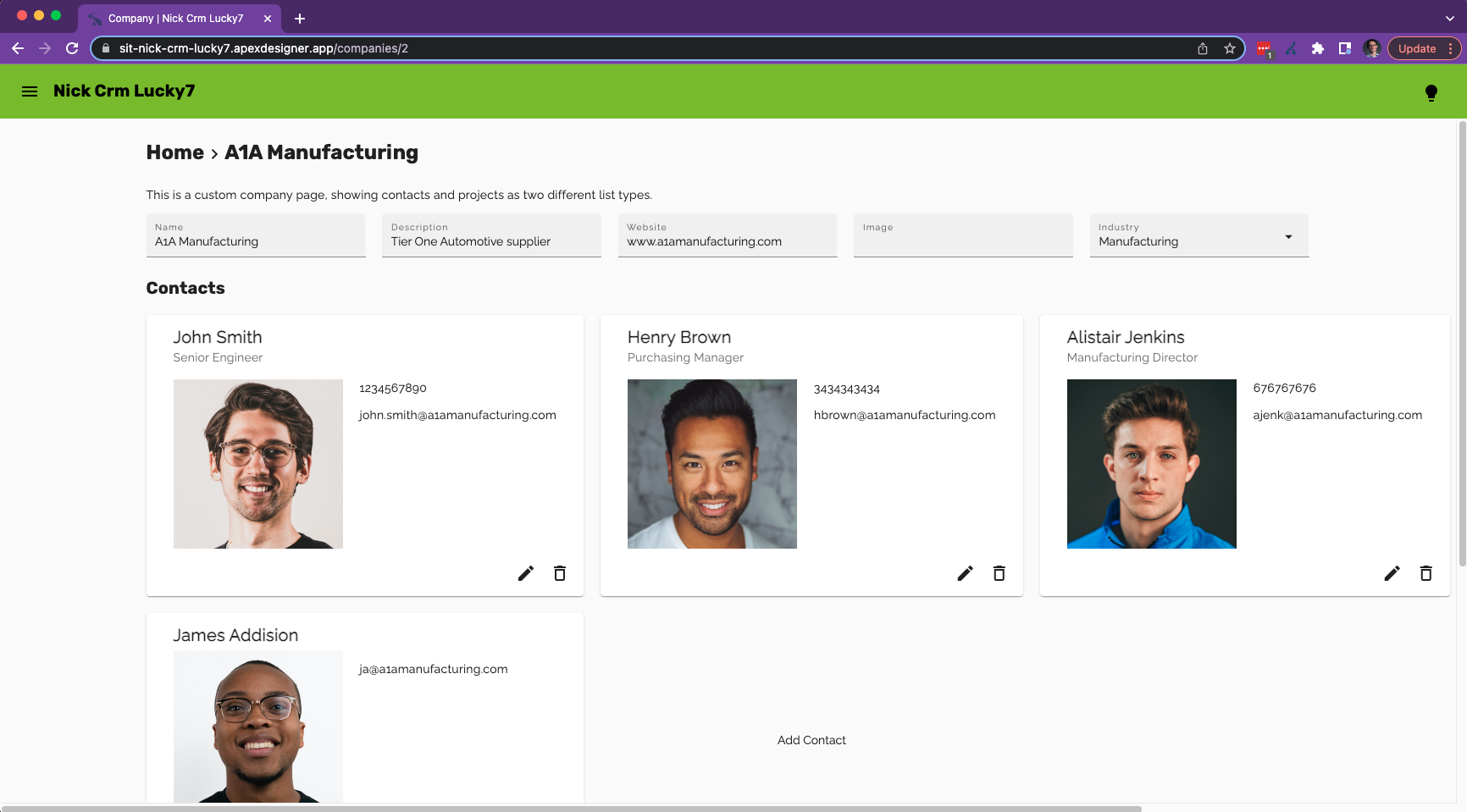This screenshot has height=812, width=1467.
Task: Click the A1A Manufacturing breadcrumb title
Action: 321,152
